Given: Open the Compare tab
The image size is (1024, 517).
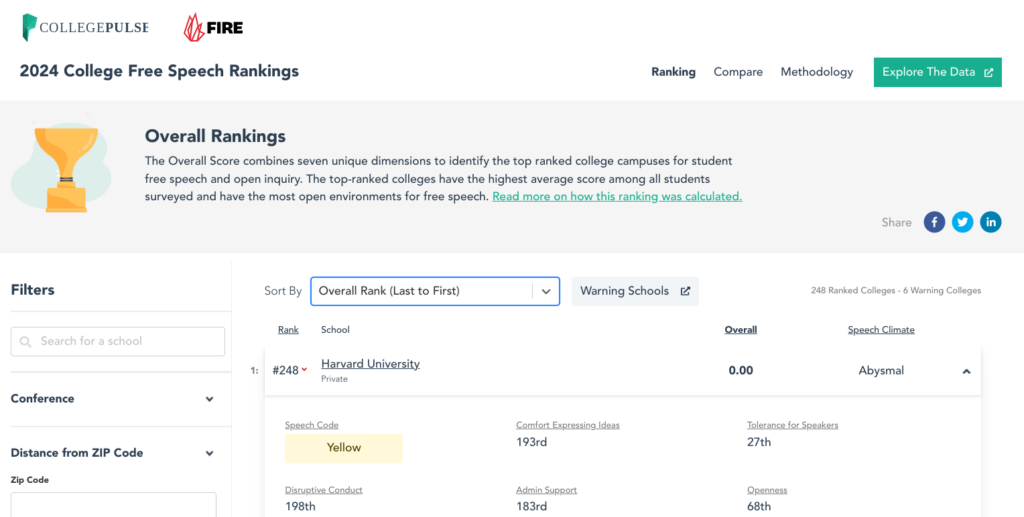Looking at the screenshot, I should pos(738,72).
